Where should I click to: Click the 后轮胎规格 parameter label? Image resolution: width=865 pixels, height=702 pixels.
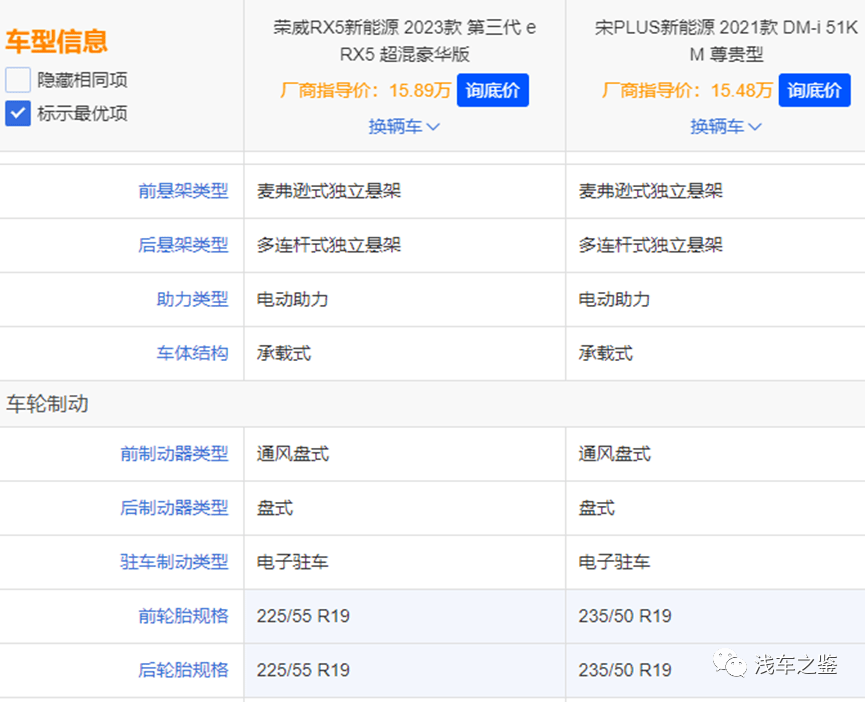pos(183,670)
